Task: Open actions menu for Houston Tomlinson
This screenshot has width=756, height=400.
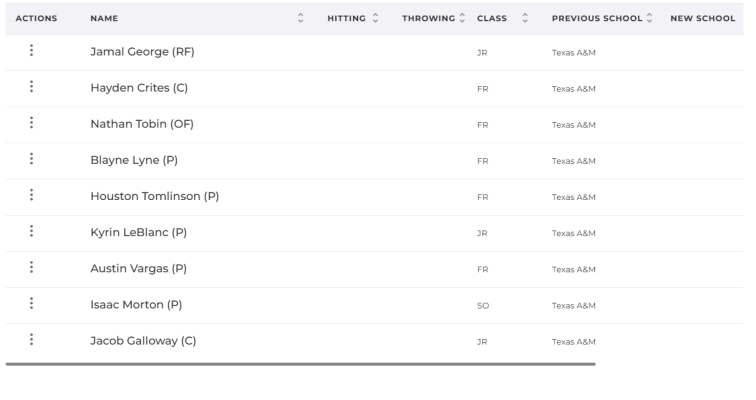Action: pos(31,195)
